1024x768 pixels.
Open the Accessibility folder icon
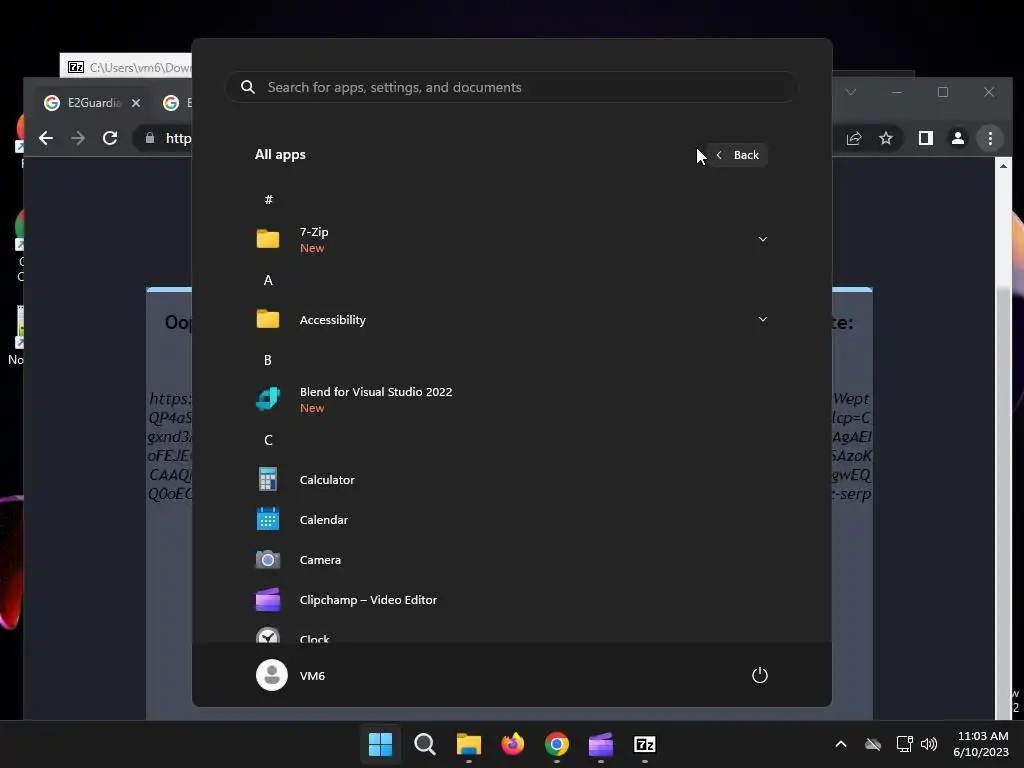pyautogui.click(x=268, y=319)
